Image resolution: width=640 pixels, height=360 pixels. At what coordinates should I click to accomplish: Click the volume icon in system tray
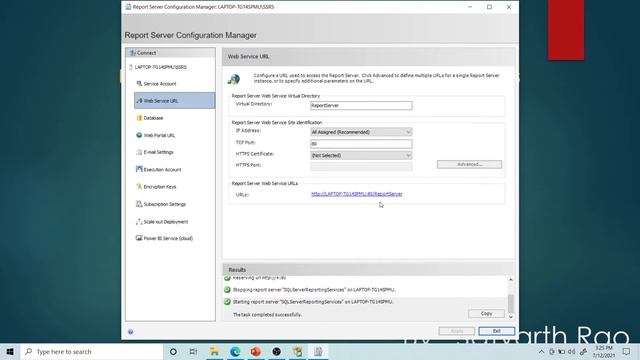tap(572, 351)
